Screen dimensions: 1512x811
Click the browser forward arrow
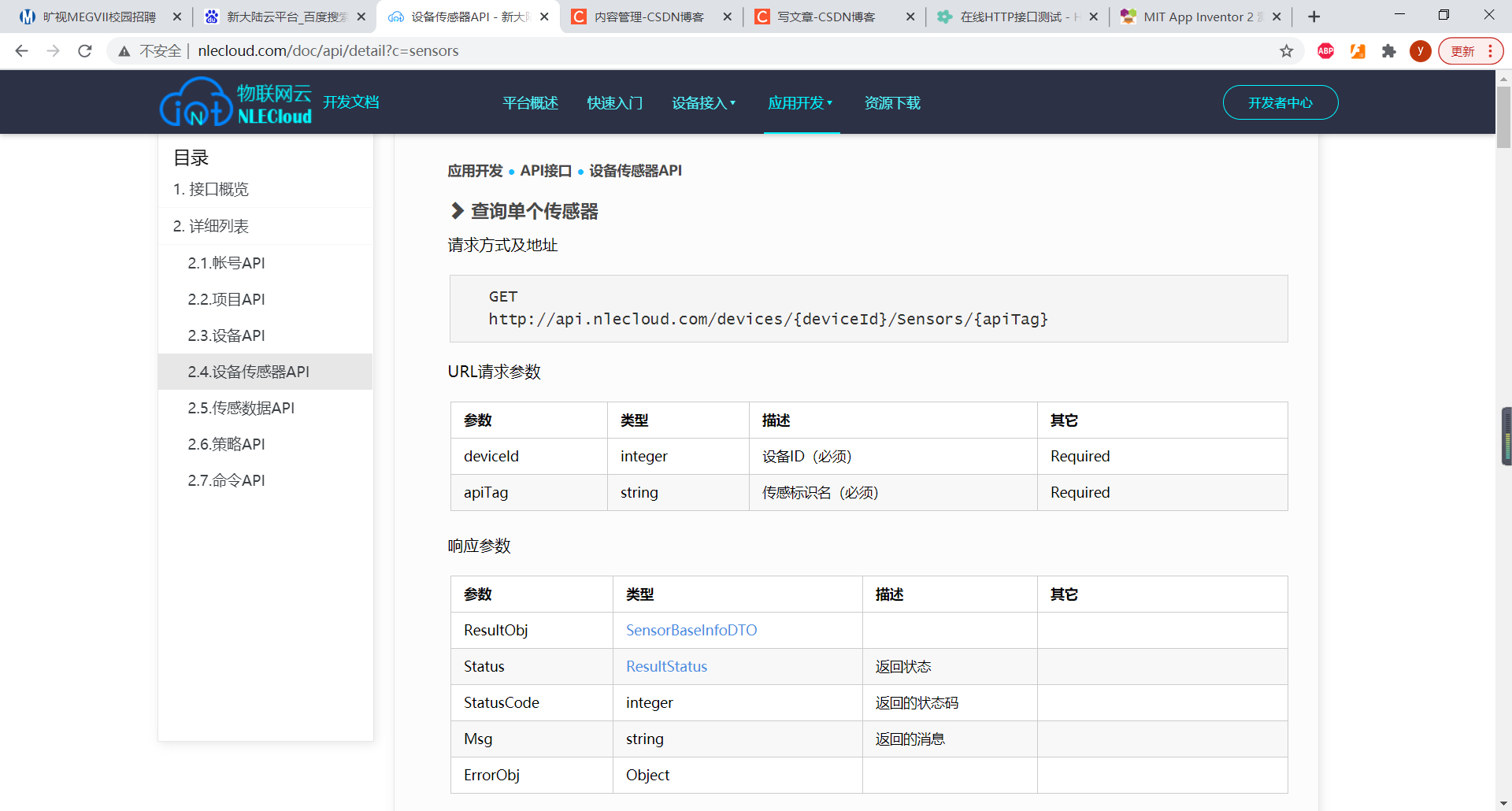point(53,51)
